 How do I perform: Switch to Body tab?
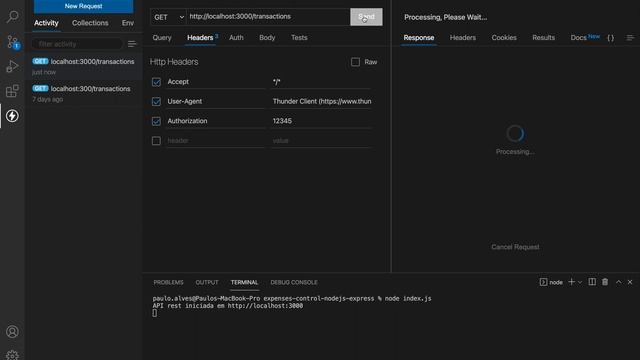pos(267,38)
